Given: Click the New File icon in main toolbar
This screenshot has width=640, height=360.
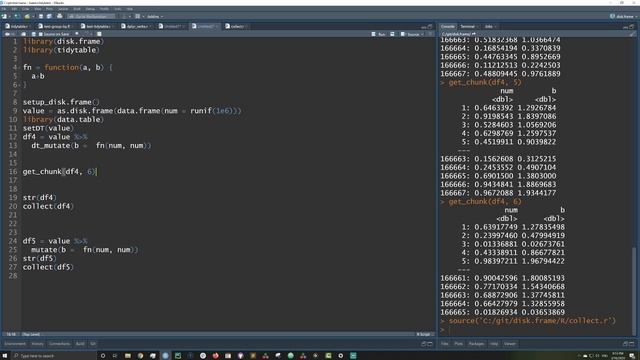Looking at the screenshot, I should point(4,16).
